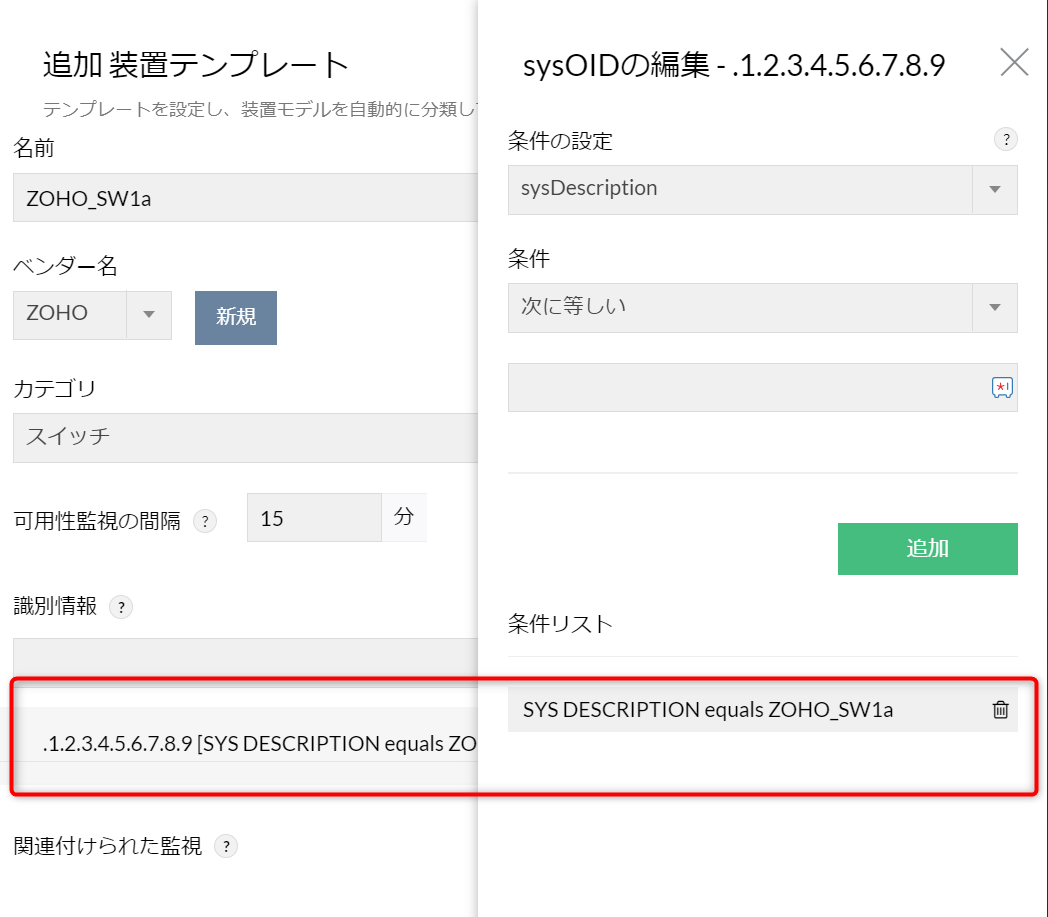The image size is (1048, 917).
Task: Click the 条件リスト heading
Action: [560, 624]
